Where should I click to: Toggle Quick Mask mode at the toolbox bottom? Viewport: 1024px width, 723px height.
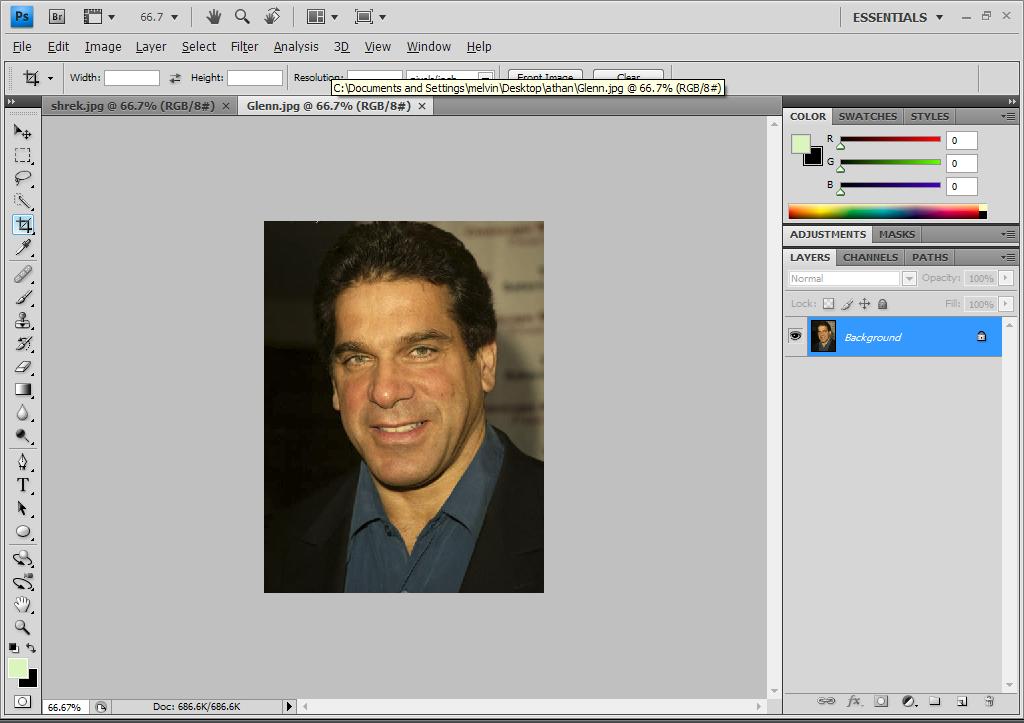(23, 702)
